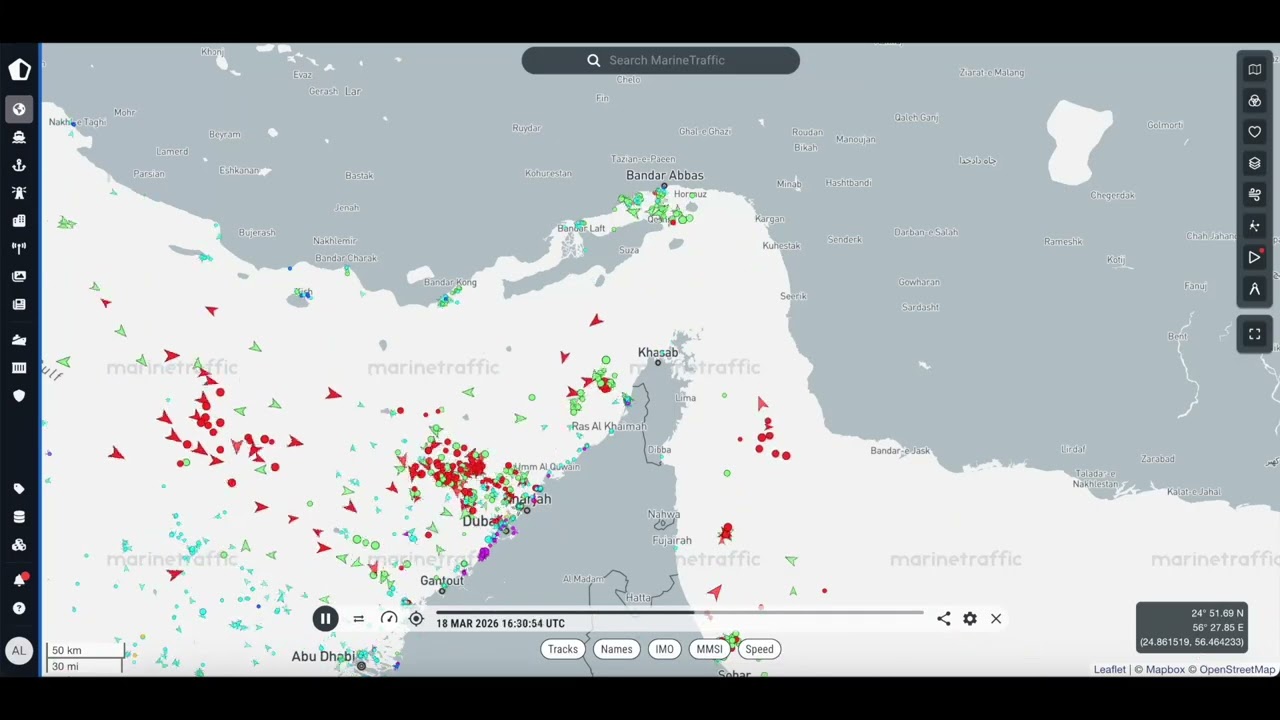Screen dimensions: 1280x720
Task: Click the Search MarineTraffic field
Action: point(660,60)
